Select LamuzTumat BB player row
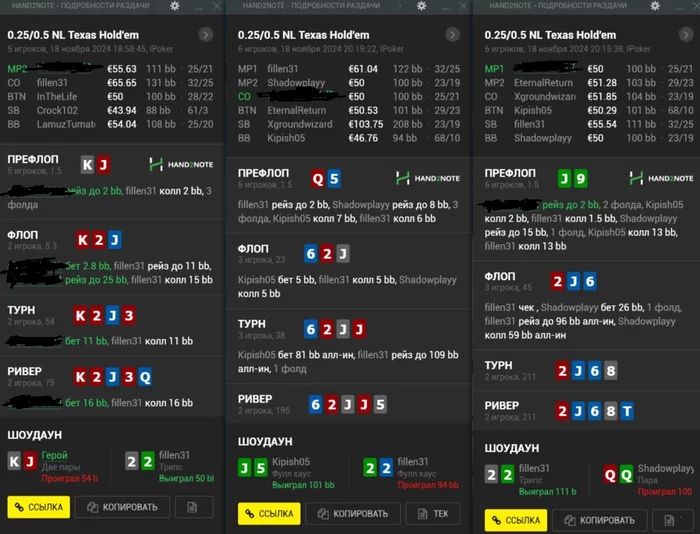Viewport: 700px width, 534px height. pyautogui.click(x=110, y=124)
